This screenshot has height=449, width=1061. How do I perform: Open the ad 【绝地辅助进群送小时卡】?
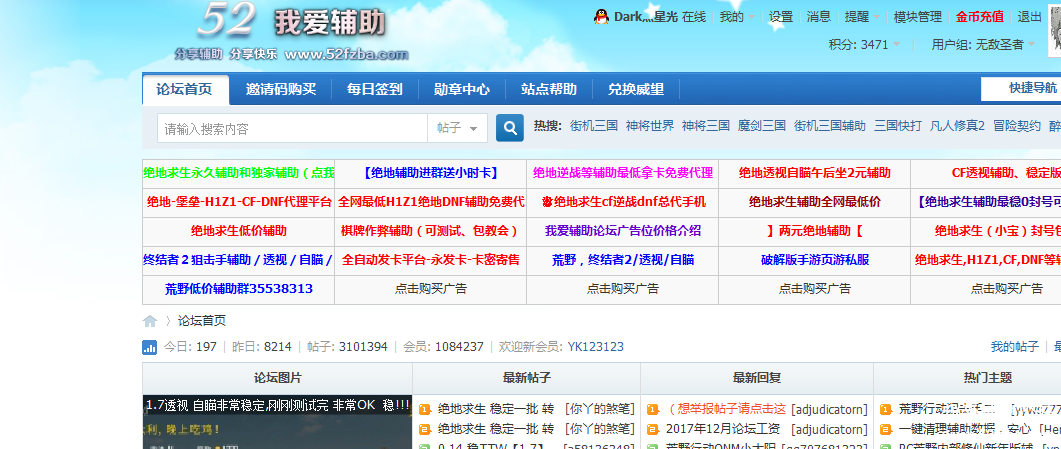[430, 173]
